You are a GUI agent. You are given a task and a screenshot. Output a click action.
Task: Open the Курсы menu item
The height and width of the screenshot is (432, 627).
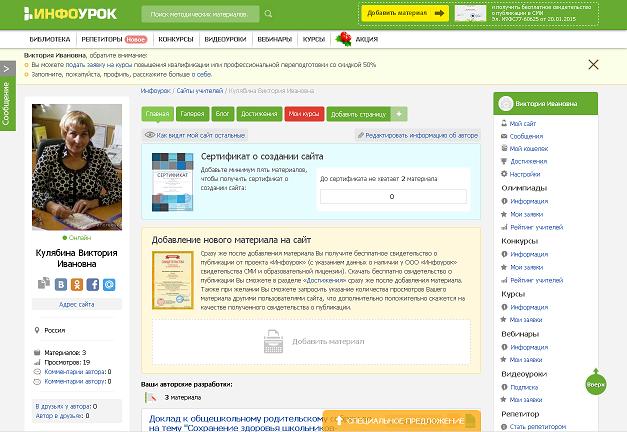[314, 39]
